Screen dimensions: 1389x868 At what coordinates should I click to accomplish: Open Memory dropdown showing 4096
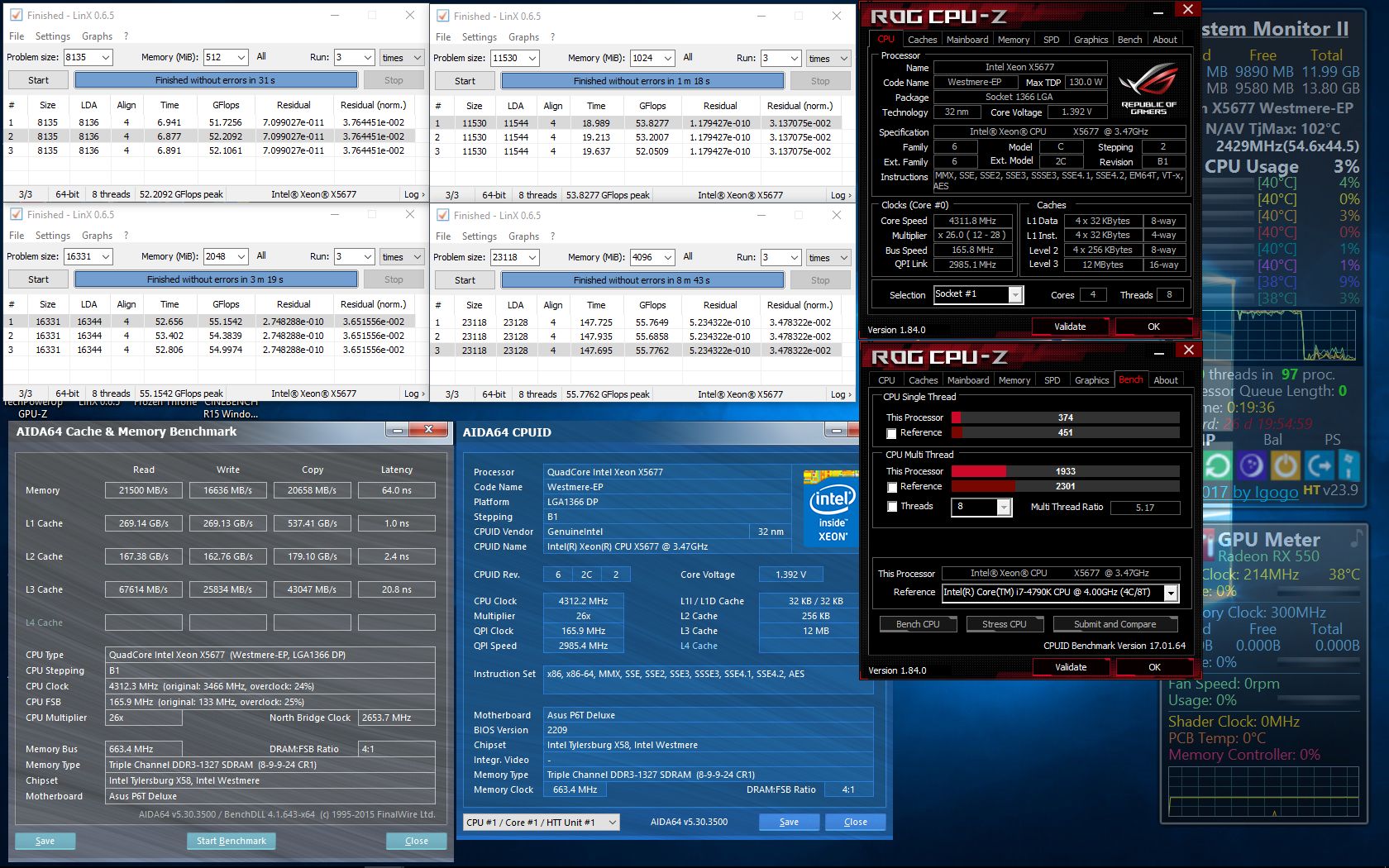[x=668, y=257]
